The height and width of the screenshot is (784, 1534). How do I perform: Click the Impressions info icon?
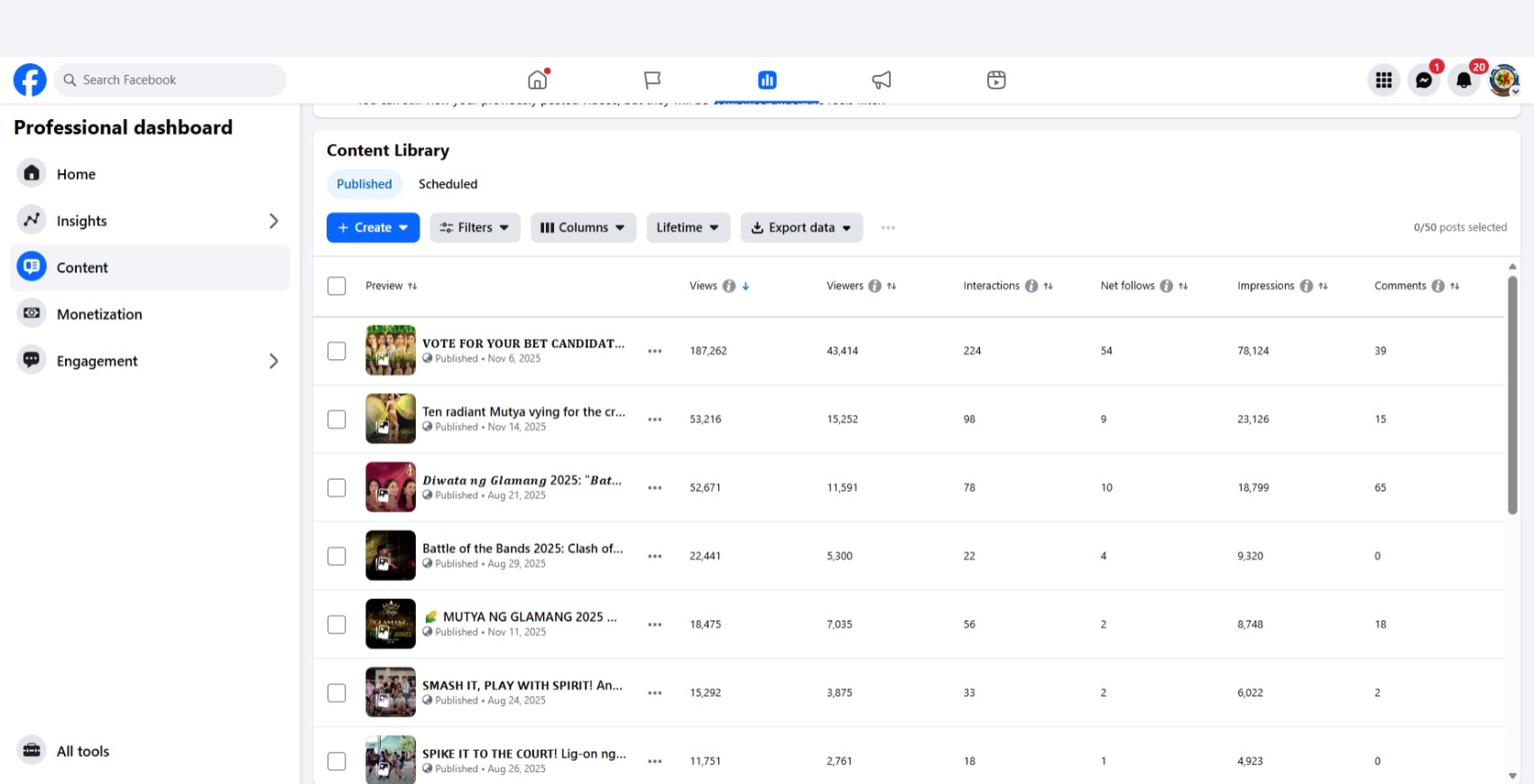[1306, 286]
